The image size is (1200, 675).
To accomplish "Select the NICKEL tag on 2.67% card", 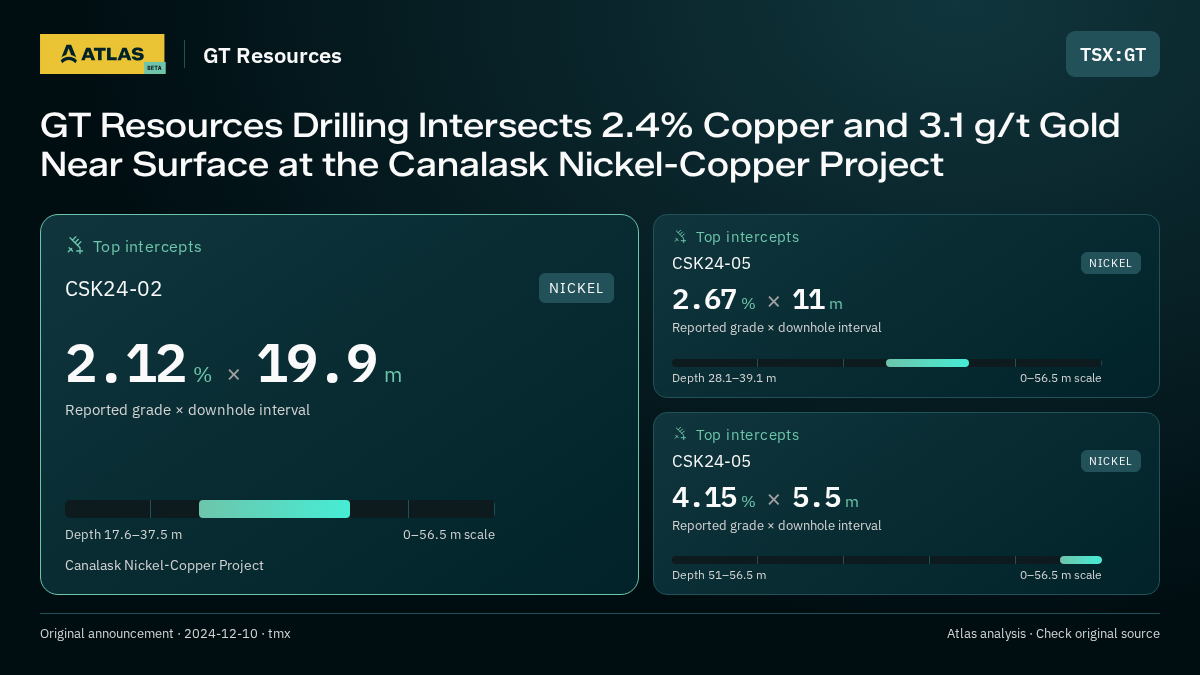I will (1110, 263).
